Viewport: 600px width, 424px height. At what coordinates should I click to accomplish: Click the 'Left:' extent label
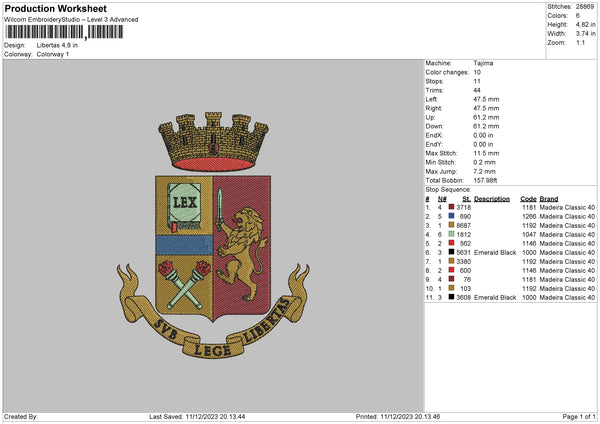pyautogui.click(x=432, y=99)
